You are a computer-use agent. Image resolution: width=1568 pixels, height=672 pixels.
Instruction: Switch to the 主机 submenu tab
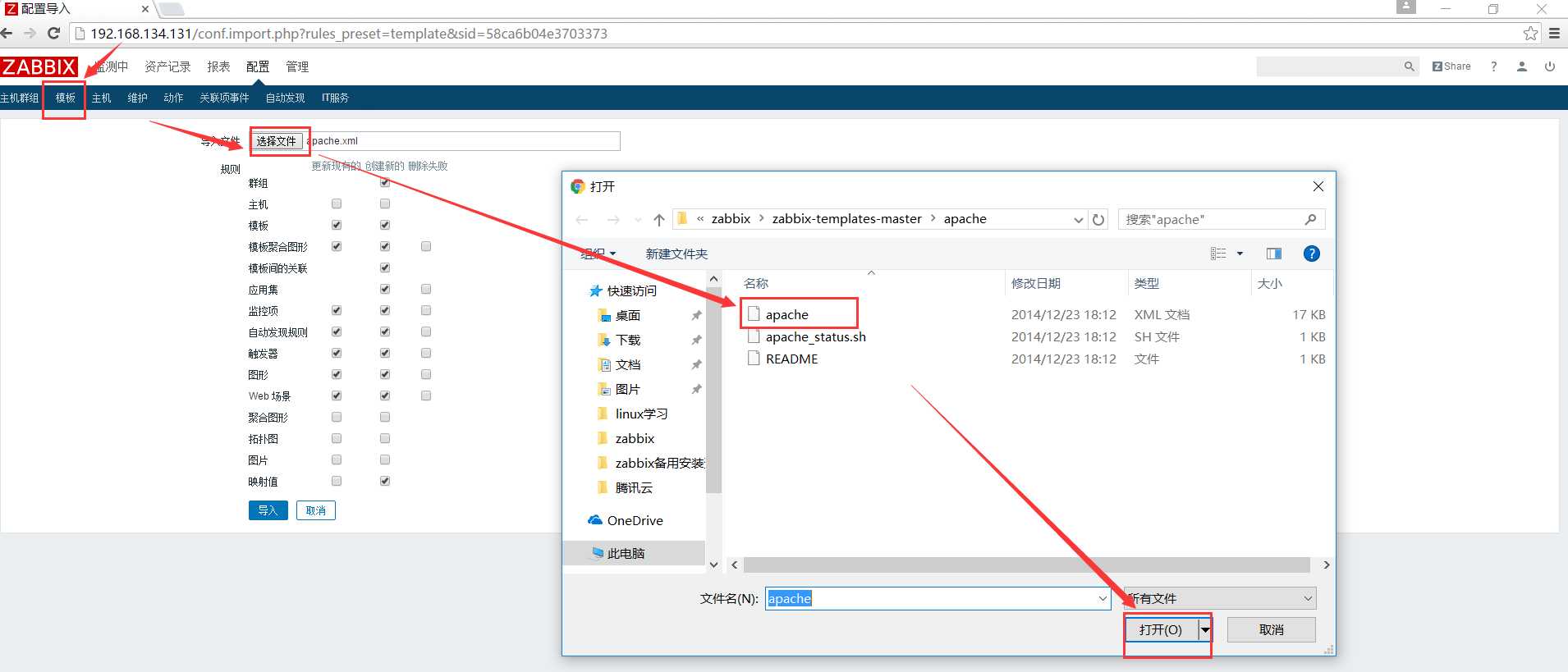101,98
